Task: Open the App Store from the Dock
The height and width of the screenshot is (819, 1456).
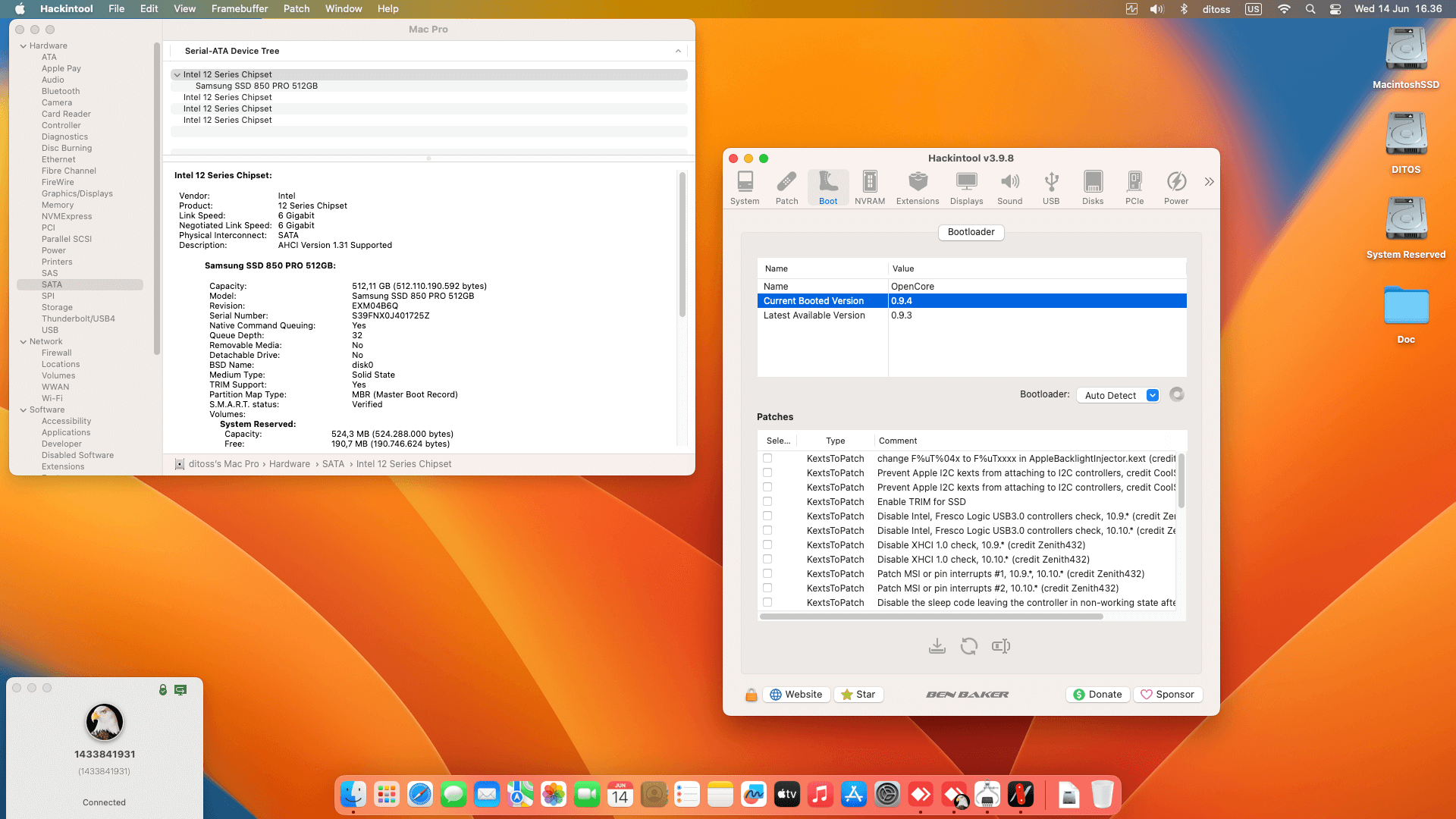Action: click(x=854, y=795)
